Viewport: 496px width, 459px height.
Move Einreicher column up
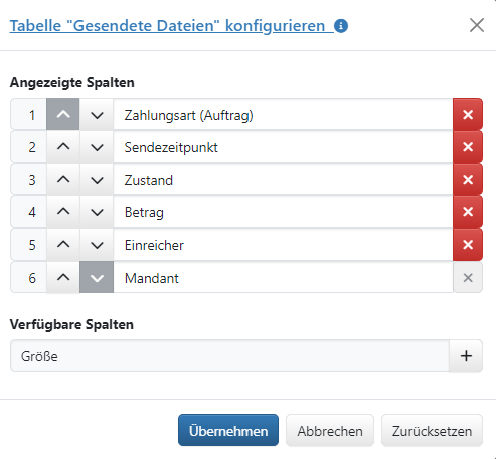pyautogui.click(x=63, y=245)
